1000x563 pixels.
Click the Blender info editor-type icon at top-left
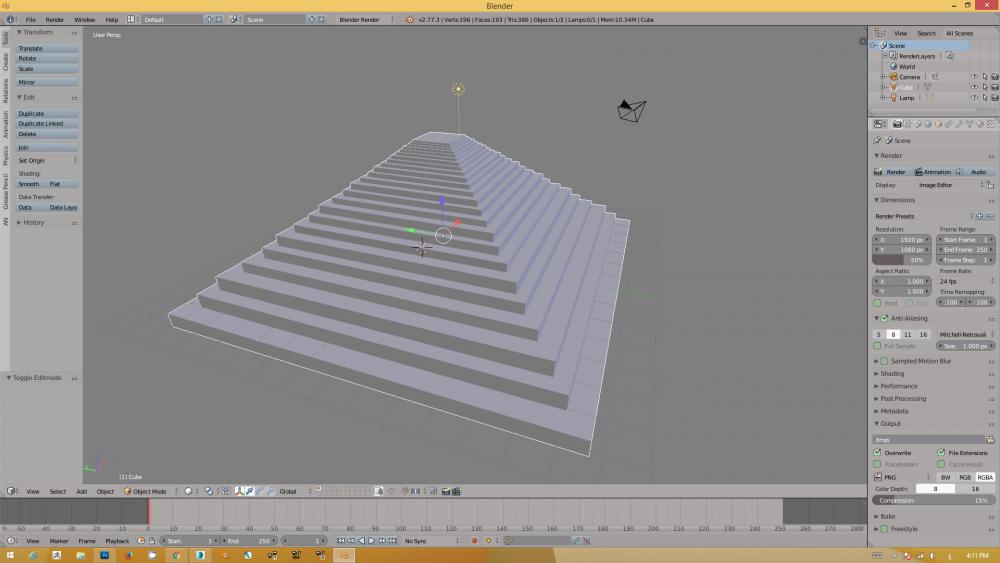tap(10, 19)
